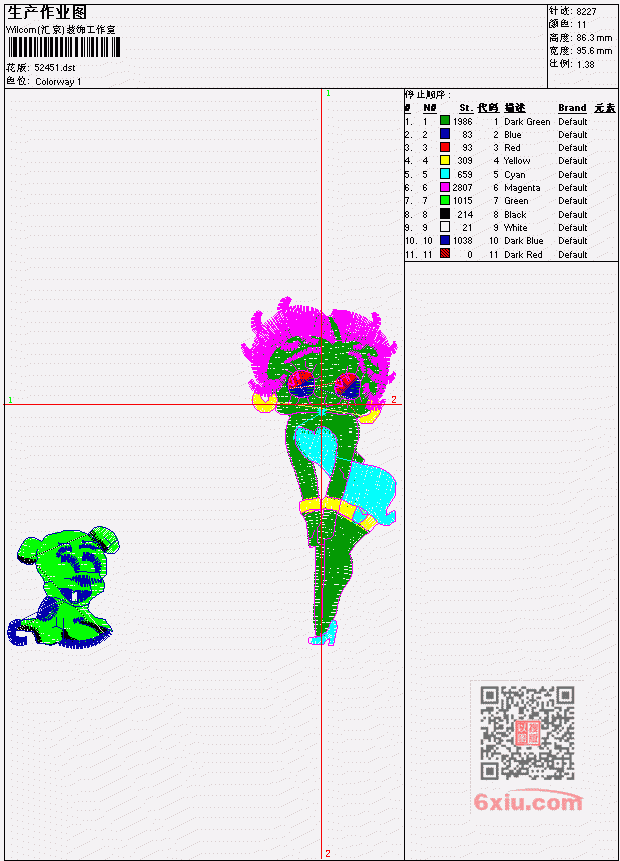Screen dimensions: 620x861
Task: Click the QR code image
Action: point(527,733)
